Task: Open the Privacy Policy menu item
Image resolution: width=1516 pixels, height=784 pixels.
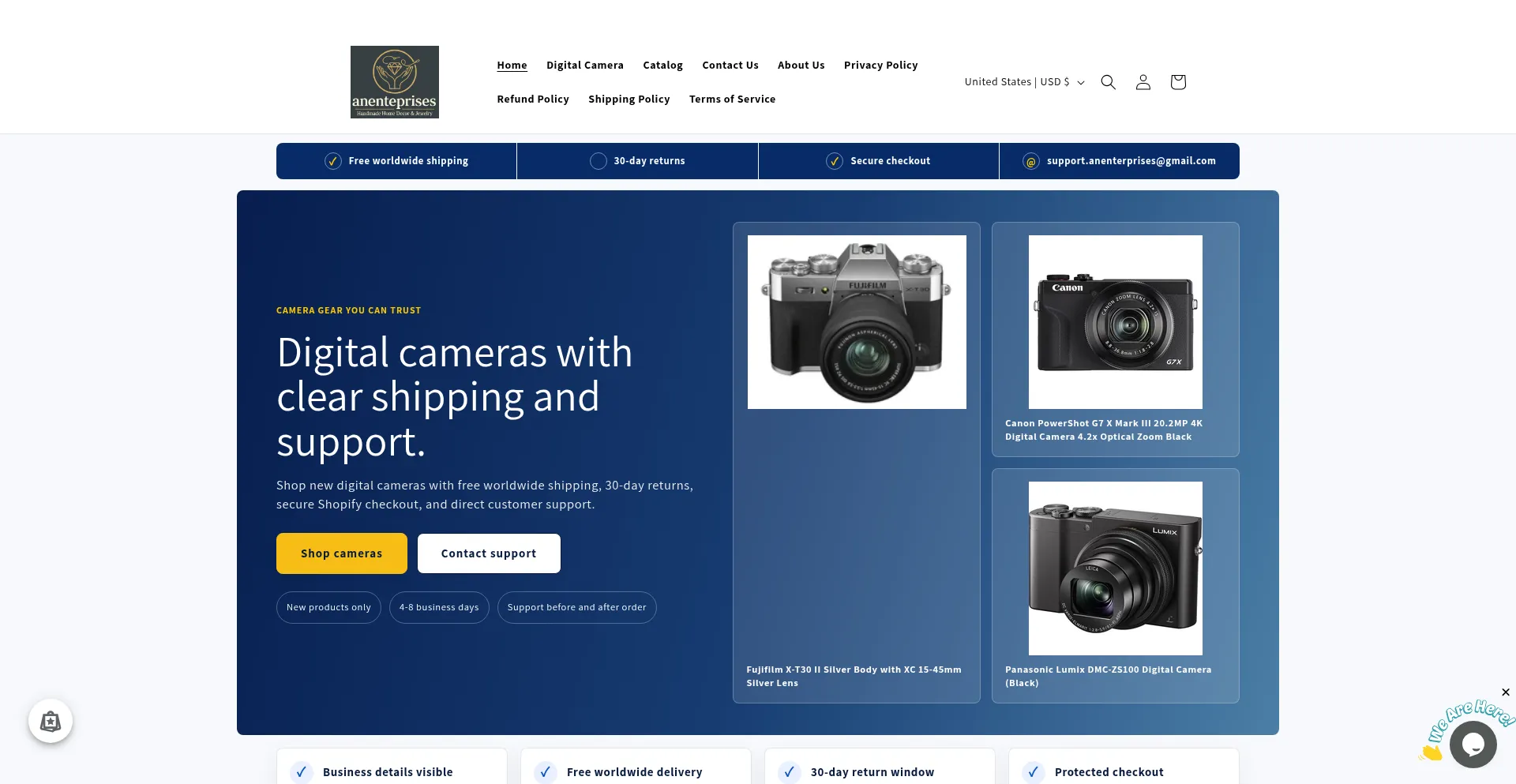Action: tap(881, 66)
